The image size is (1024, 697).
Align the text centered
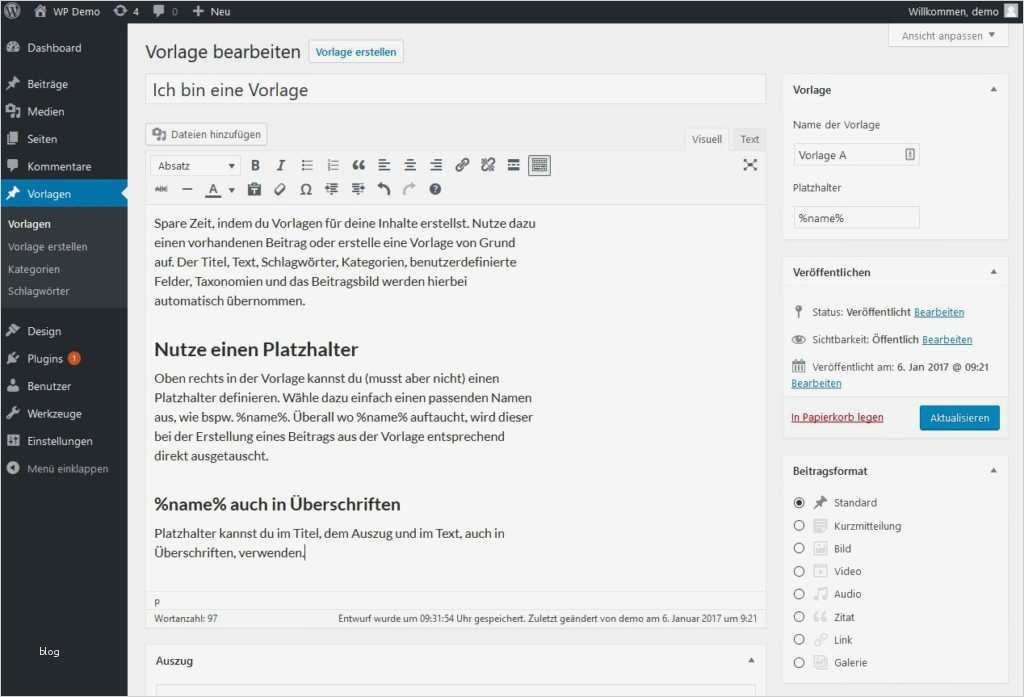[409, 165]
